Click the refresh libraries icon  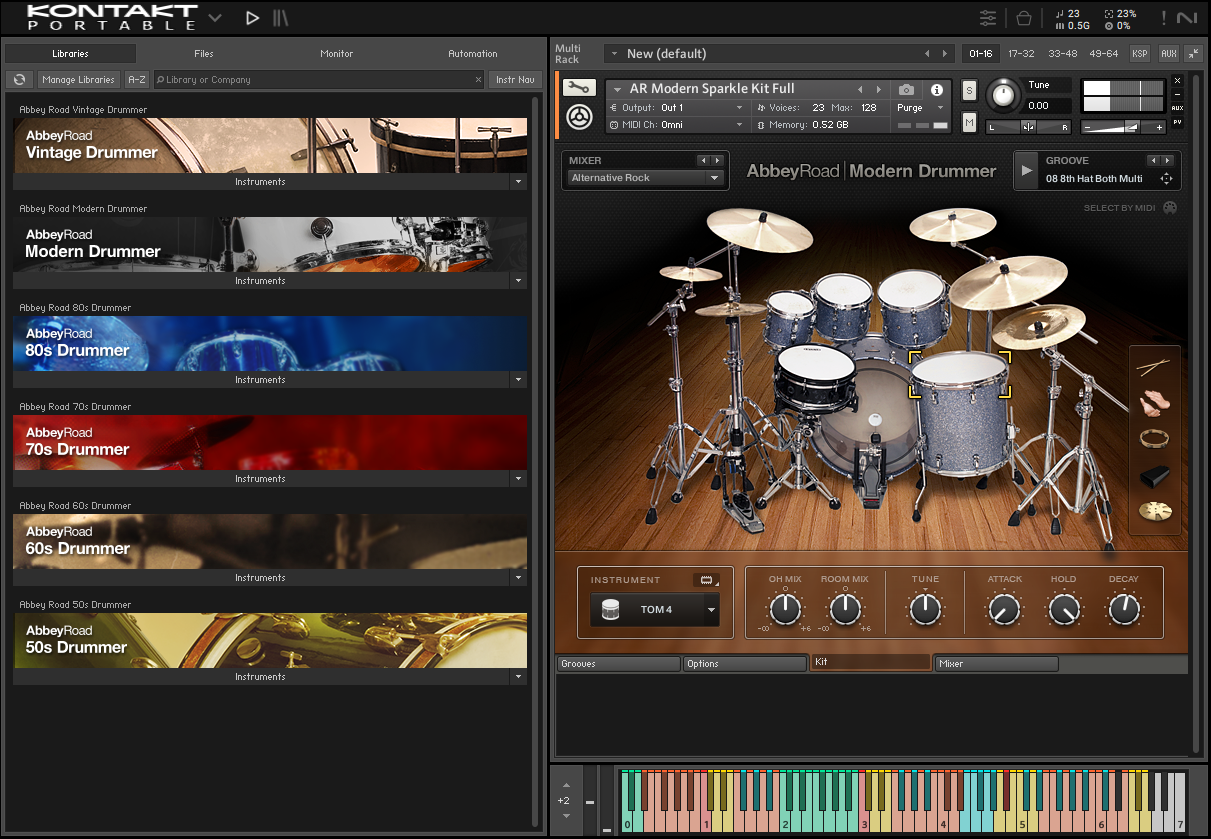click(19, 80)
